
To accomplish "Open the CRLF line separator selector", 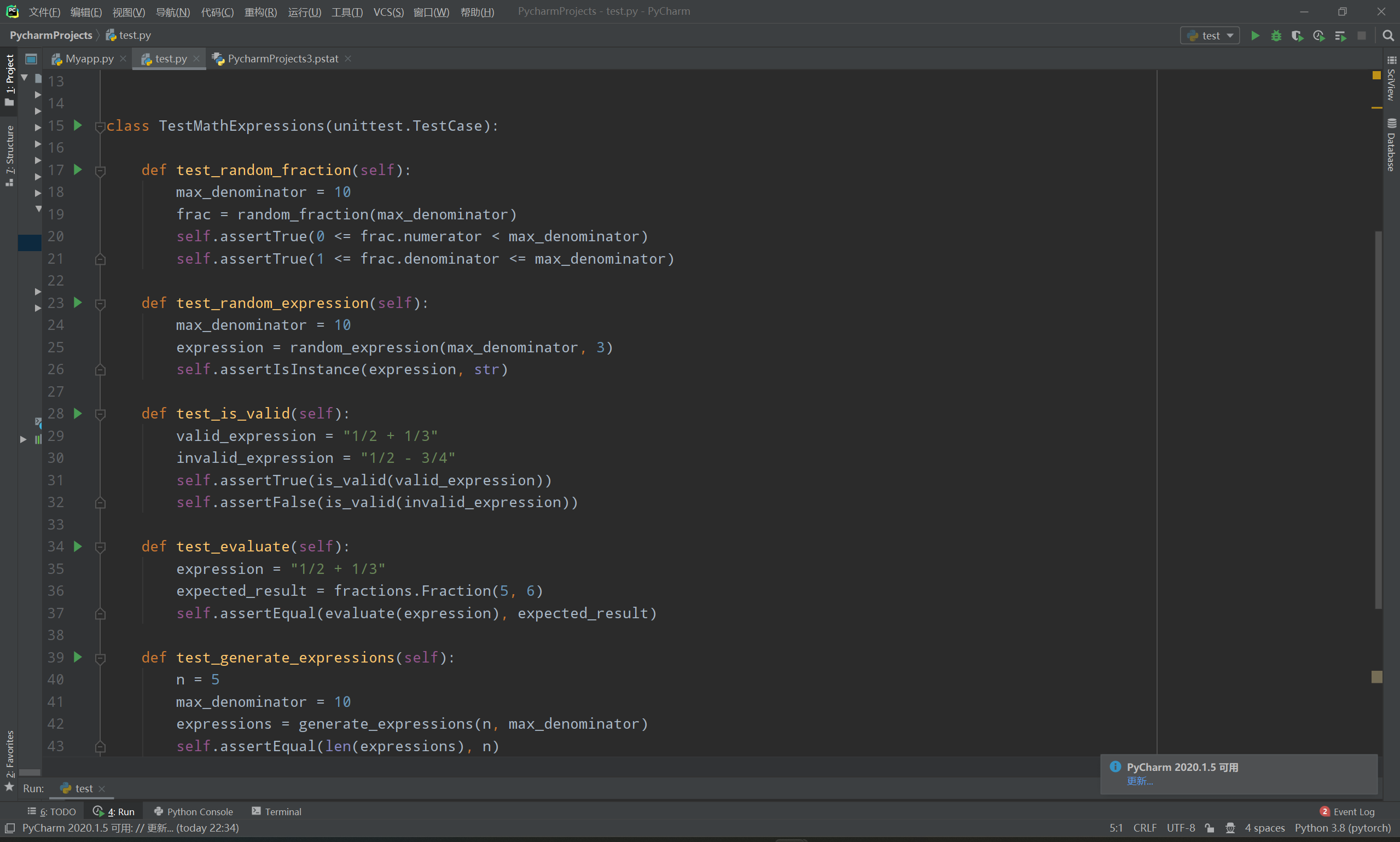I will click(1145, 828).
